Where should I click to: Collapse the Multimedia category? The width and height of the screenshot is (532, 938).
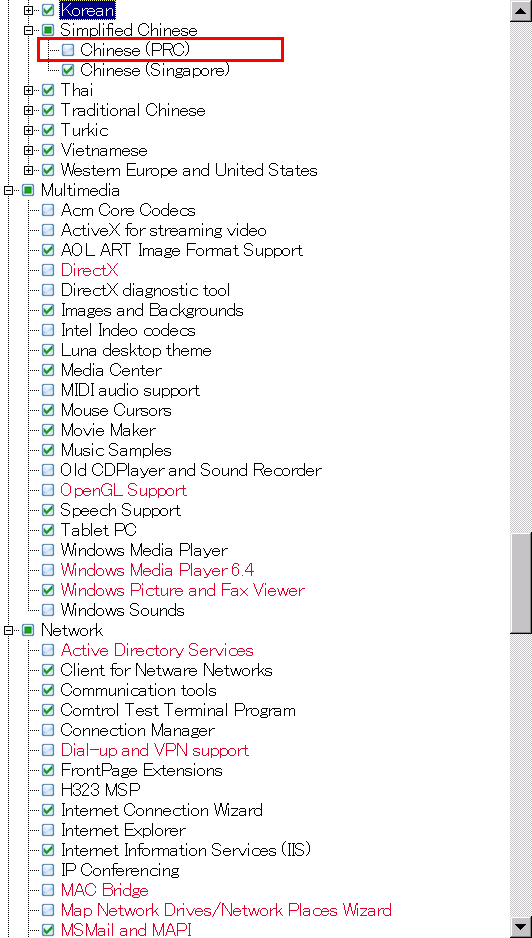pyautogui.click(x=8, y=190)
